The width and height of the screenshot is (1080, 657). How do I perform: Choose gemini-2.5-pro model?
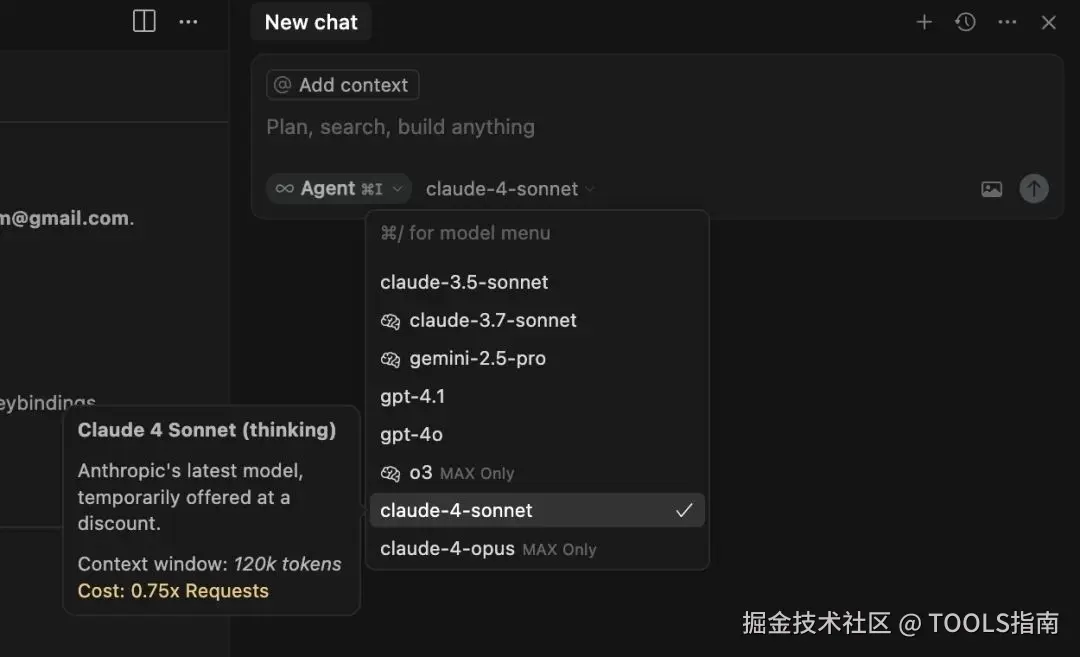(477, 358)
